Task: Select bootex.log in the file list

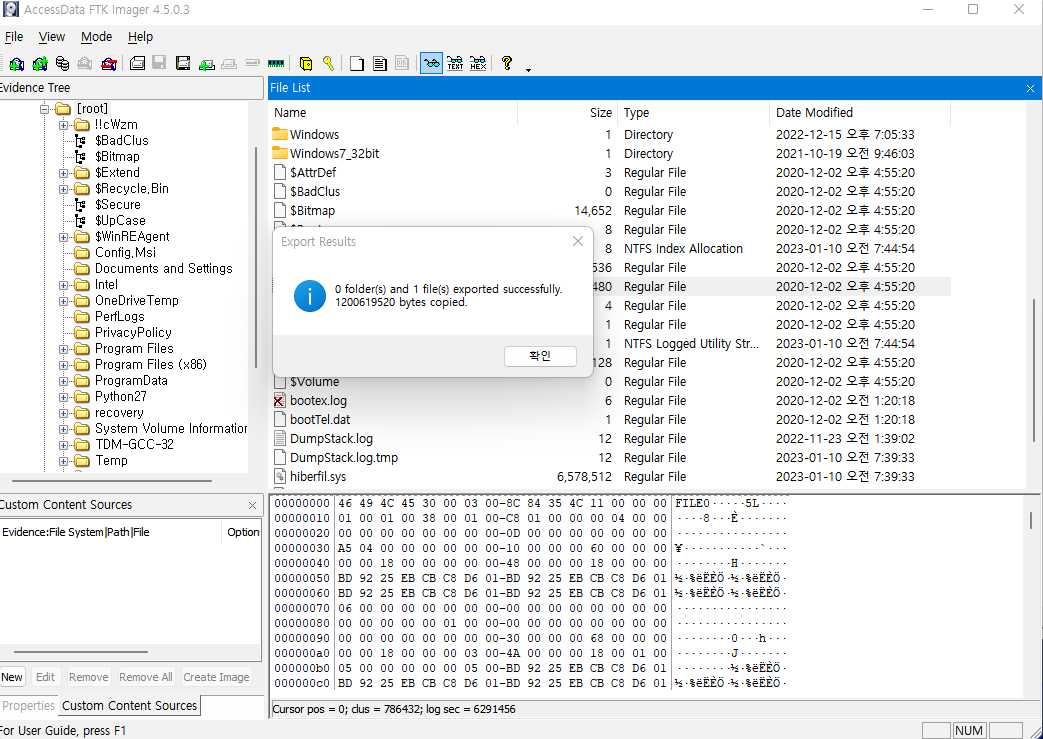Action: [319, 401]
